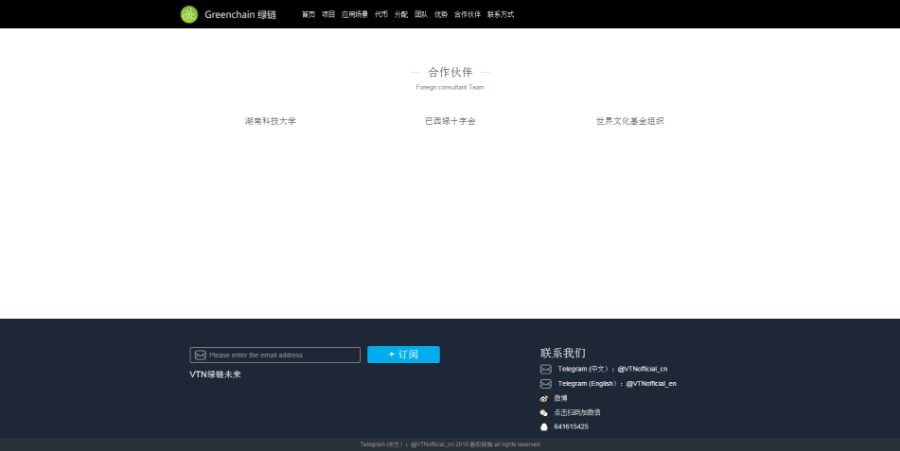The image size is (900, 451).
Task: Click the Weibo icon
Action: point(544,398)
